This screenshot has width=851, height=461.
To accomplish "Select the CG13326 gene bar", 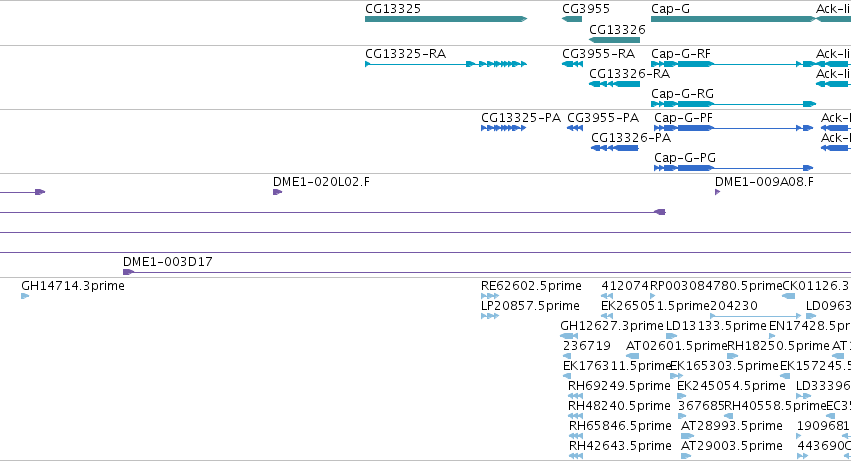I will coord(614,40).
